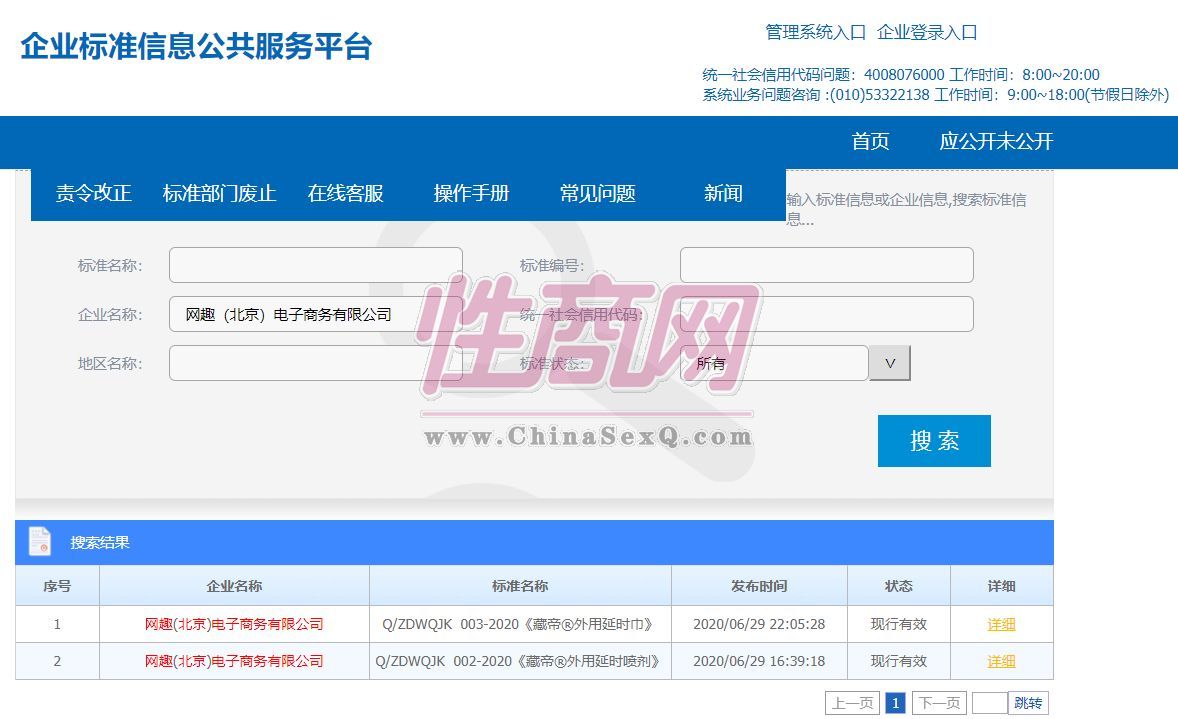Open 标准部门废止 menu item

219,194
